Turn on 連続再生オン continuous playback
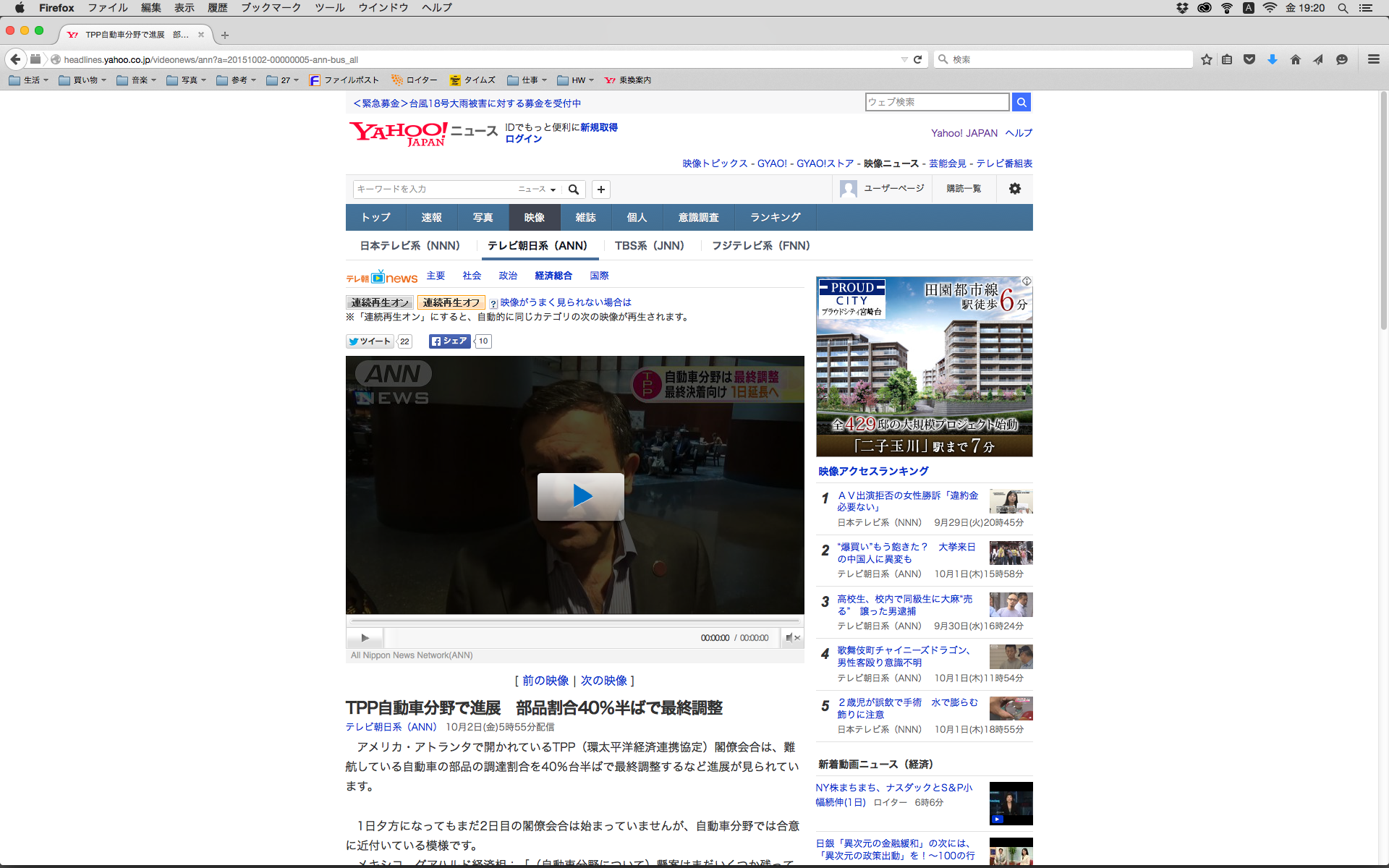Screen dimensions: 1389x868 (x=380, y=302)
